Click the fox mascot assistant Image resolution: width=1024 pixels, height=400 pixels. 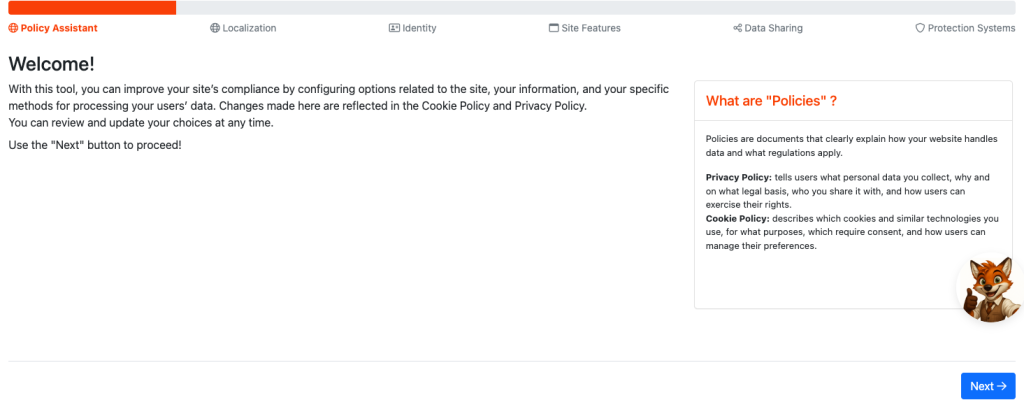[989, 290]
